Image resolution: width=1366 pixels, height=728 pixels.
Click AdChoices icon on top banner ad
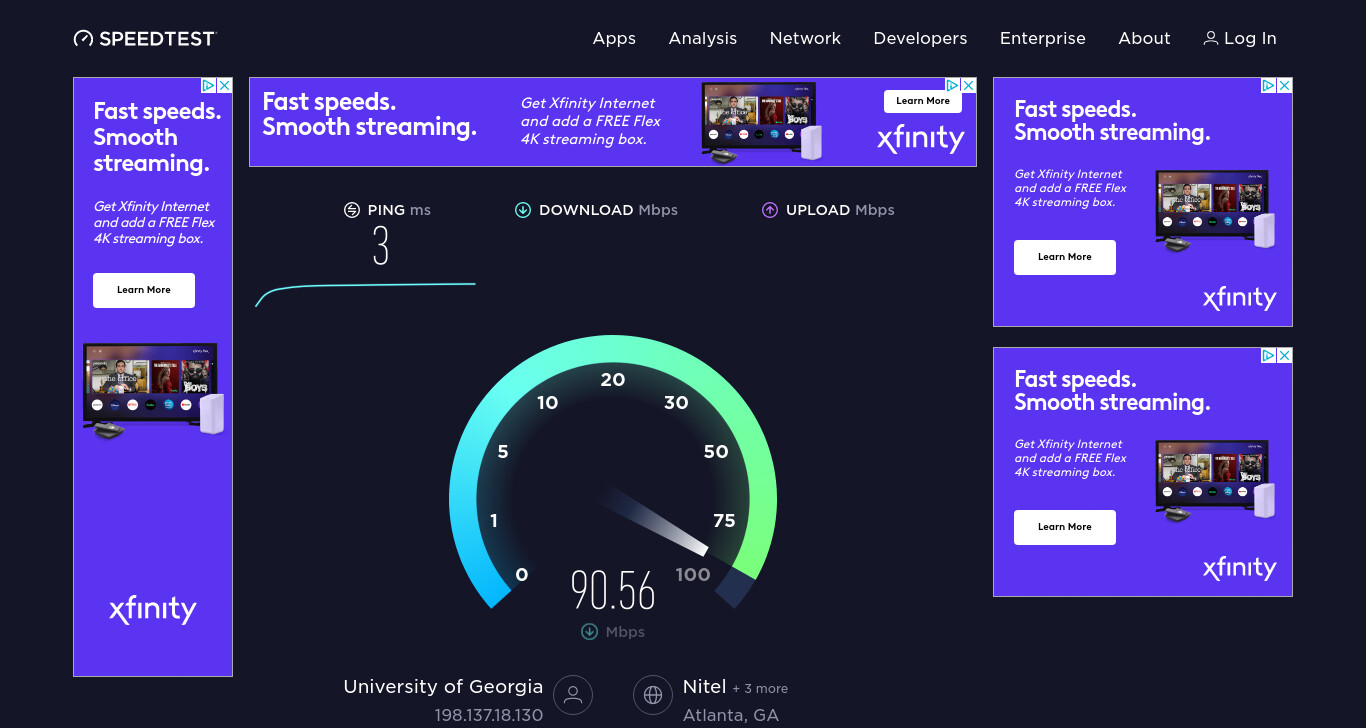[953, 86]
